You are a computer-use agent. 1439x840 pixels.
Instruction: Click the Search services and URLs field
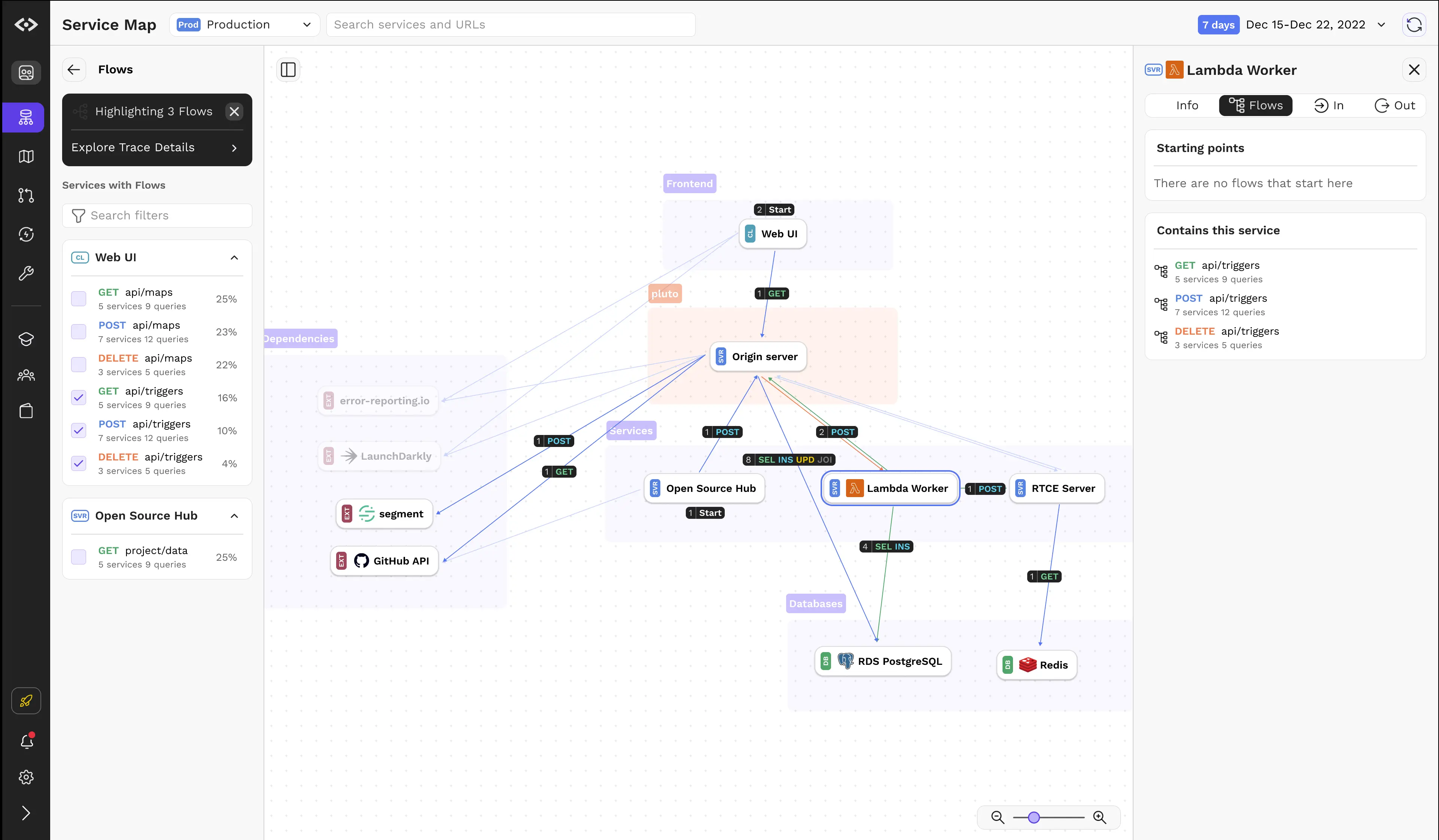(511, 25)
